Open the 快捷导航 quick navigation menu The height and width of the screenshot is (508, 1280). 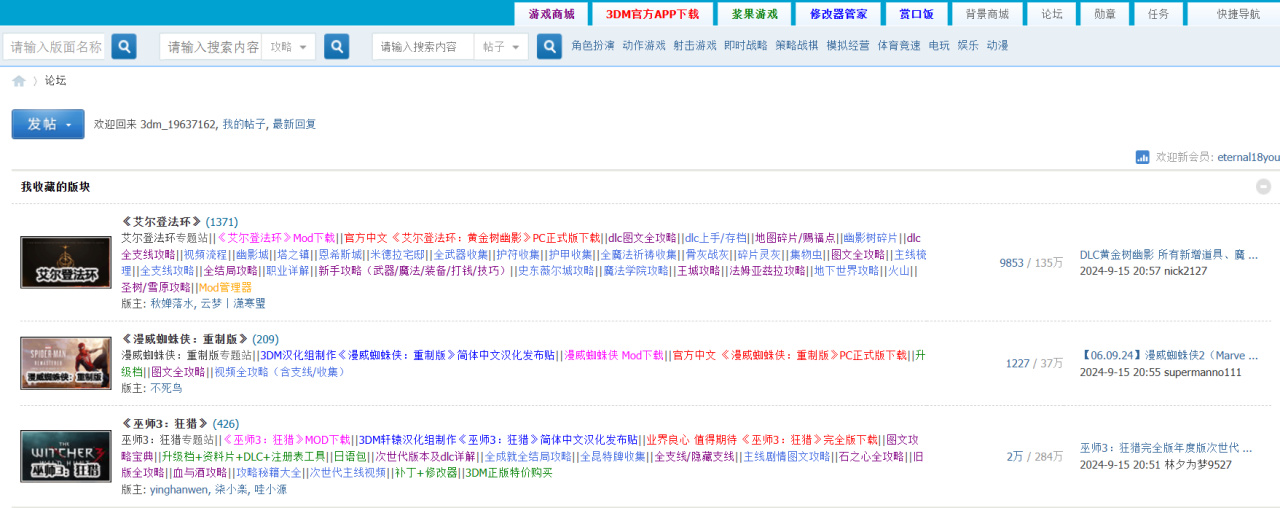[1238, 14]
